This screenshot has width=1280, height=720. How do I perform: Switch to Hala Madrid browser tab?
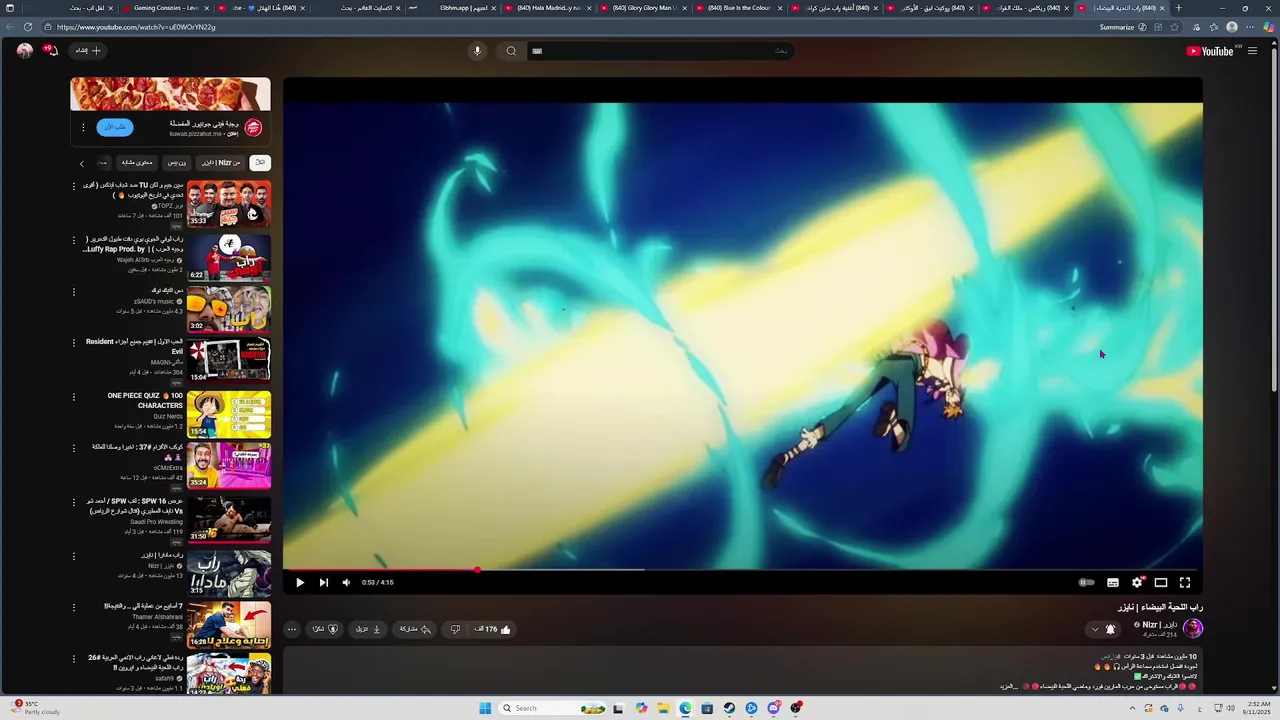click(547, 8)
